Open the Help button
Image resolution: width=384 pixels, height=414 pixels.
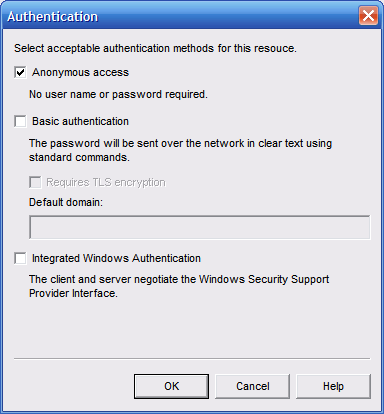pos(333,386)
